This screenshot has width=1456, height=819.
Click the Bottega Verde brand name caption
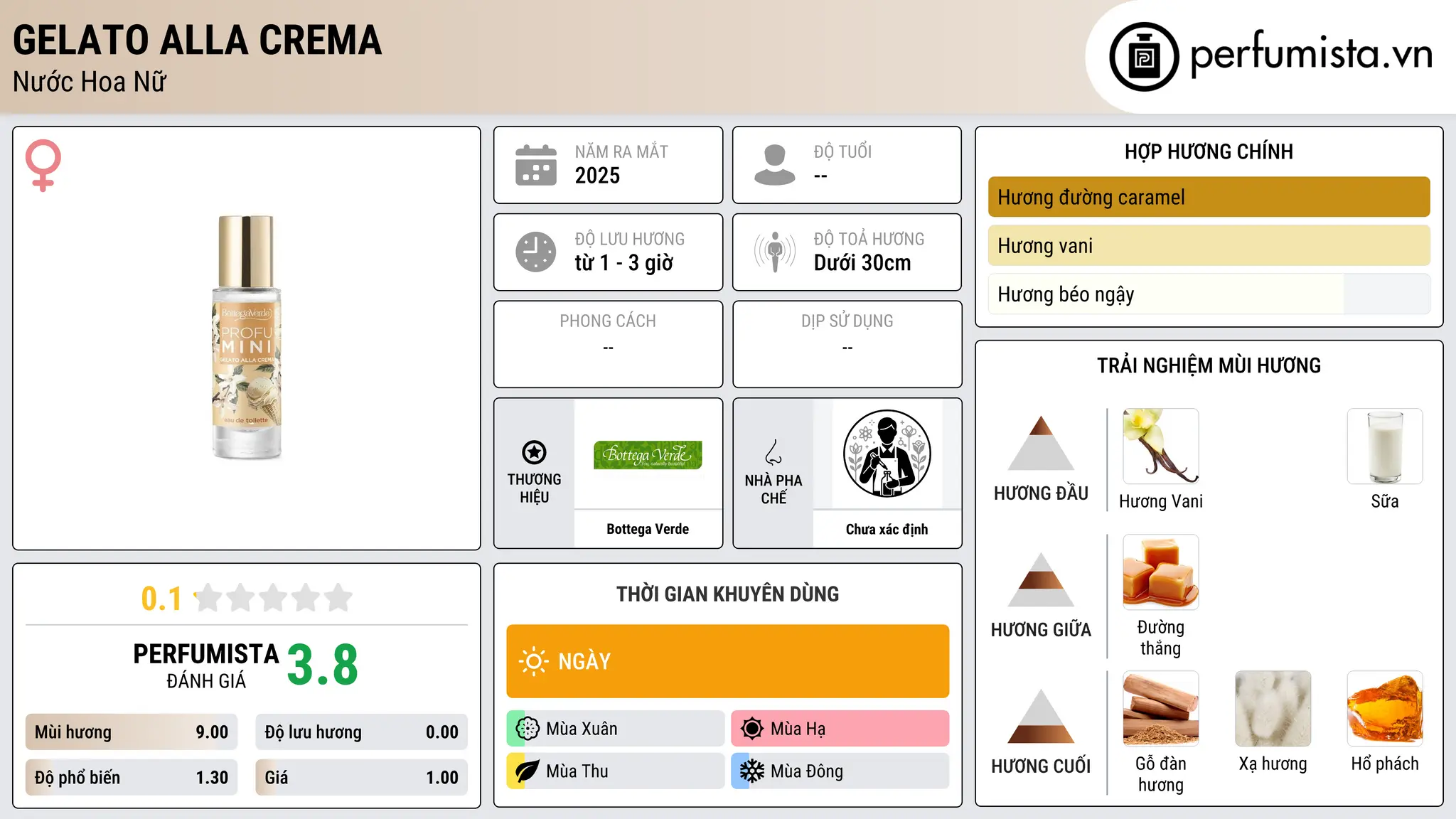[648, 529]
